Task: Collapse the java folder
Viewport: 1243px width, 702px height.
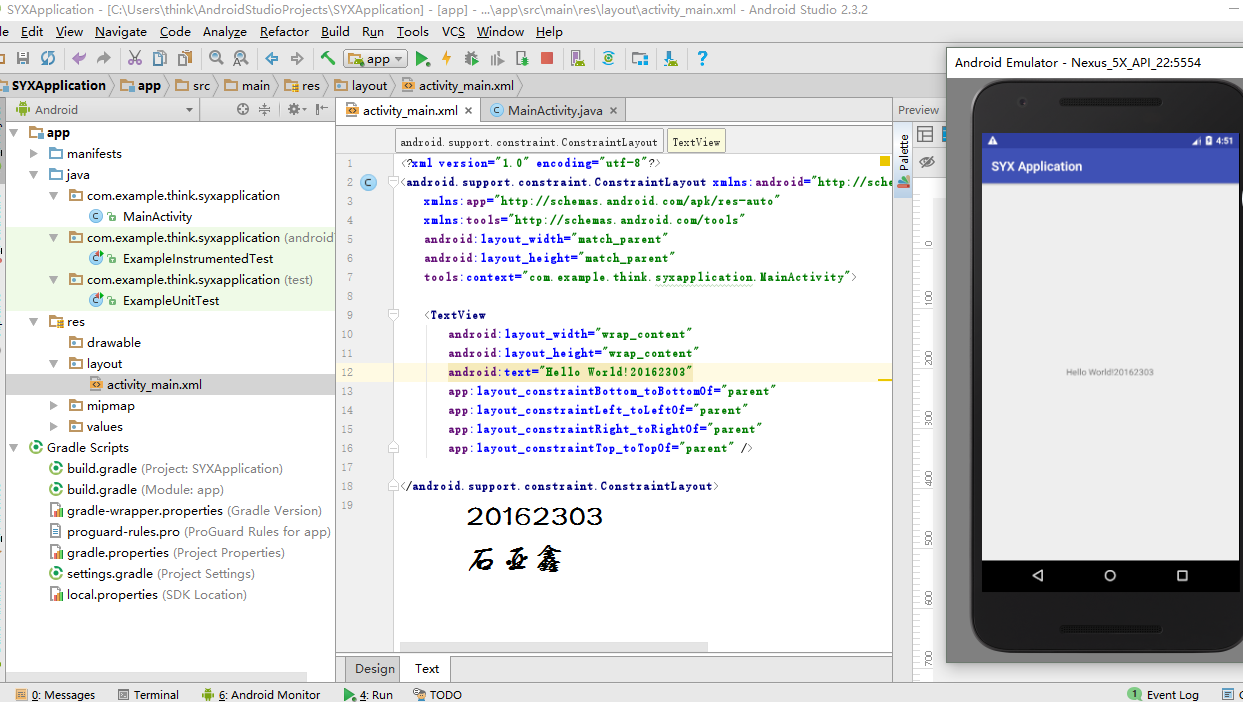Action: 34,174
